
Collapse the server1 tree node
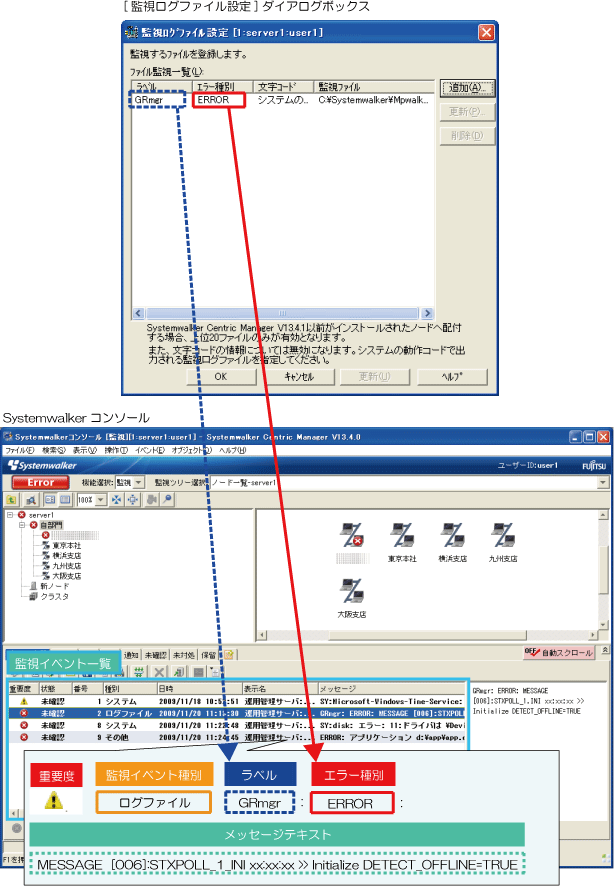(10, 515)
